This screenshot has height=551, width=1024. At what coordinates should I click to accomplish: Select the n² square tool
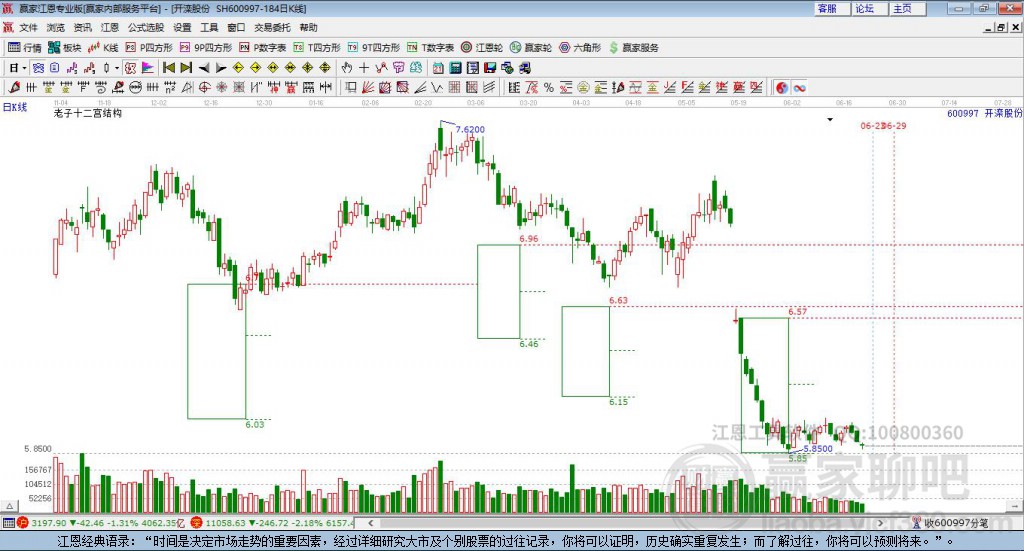(x=170, y=87)
